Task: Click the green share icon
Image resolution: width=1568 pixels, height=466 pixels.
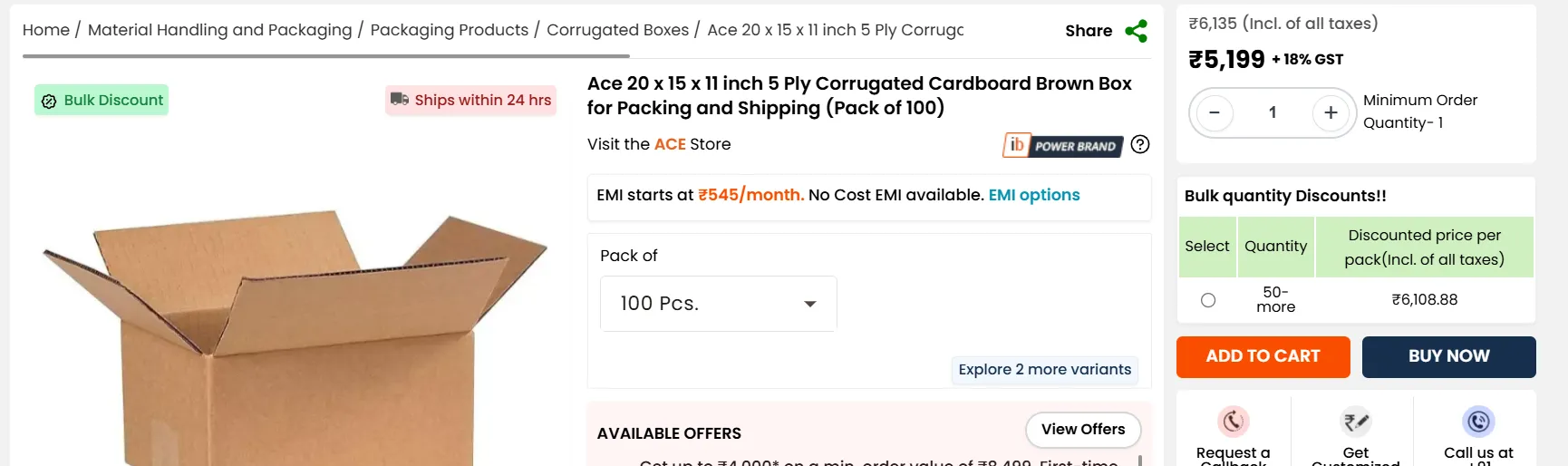Action: tap(1136, 31)
